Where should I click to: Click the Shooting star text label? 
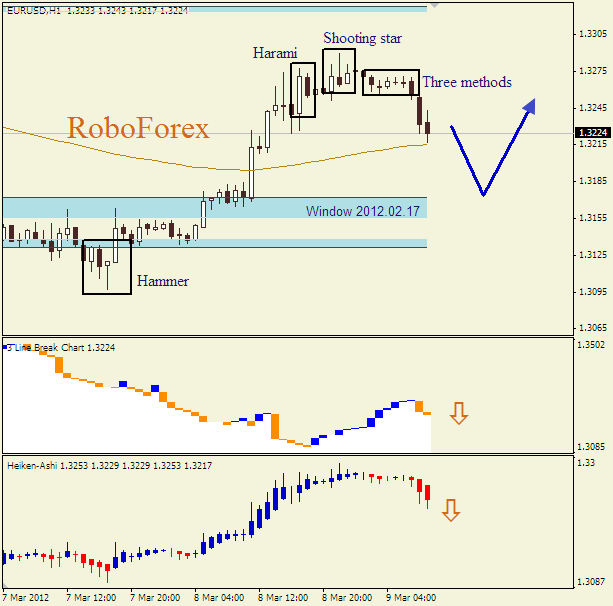pyautogui.click(x=362, y=38)
